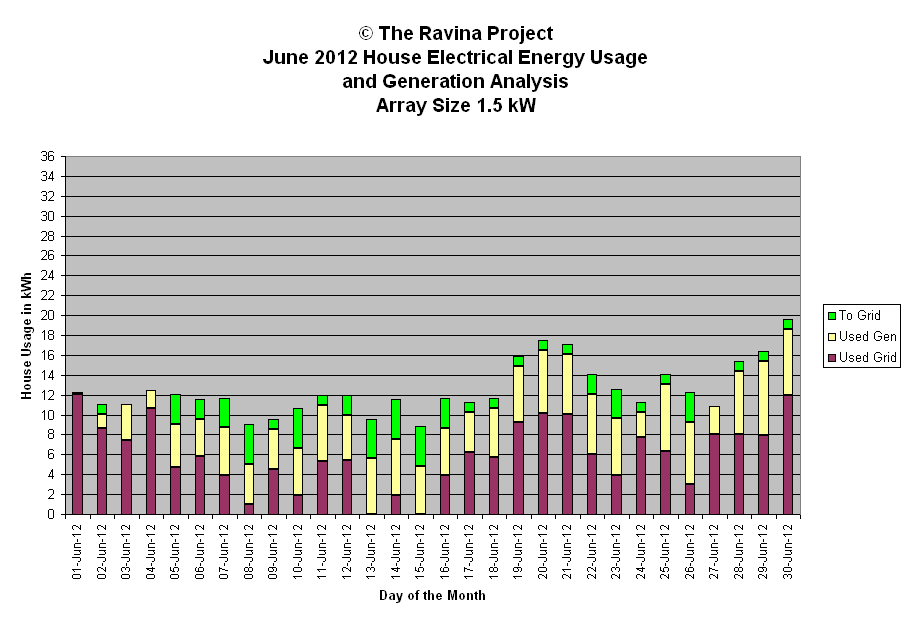The image size is (911, 623).
Task: Click the yellow Used Gen segment for 21-Jun-12
Action: pos(567,384)
